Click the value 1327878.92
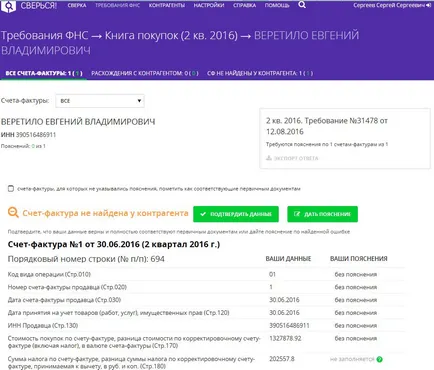Viewport: 434px width, 370px height. tap(285, 338)
